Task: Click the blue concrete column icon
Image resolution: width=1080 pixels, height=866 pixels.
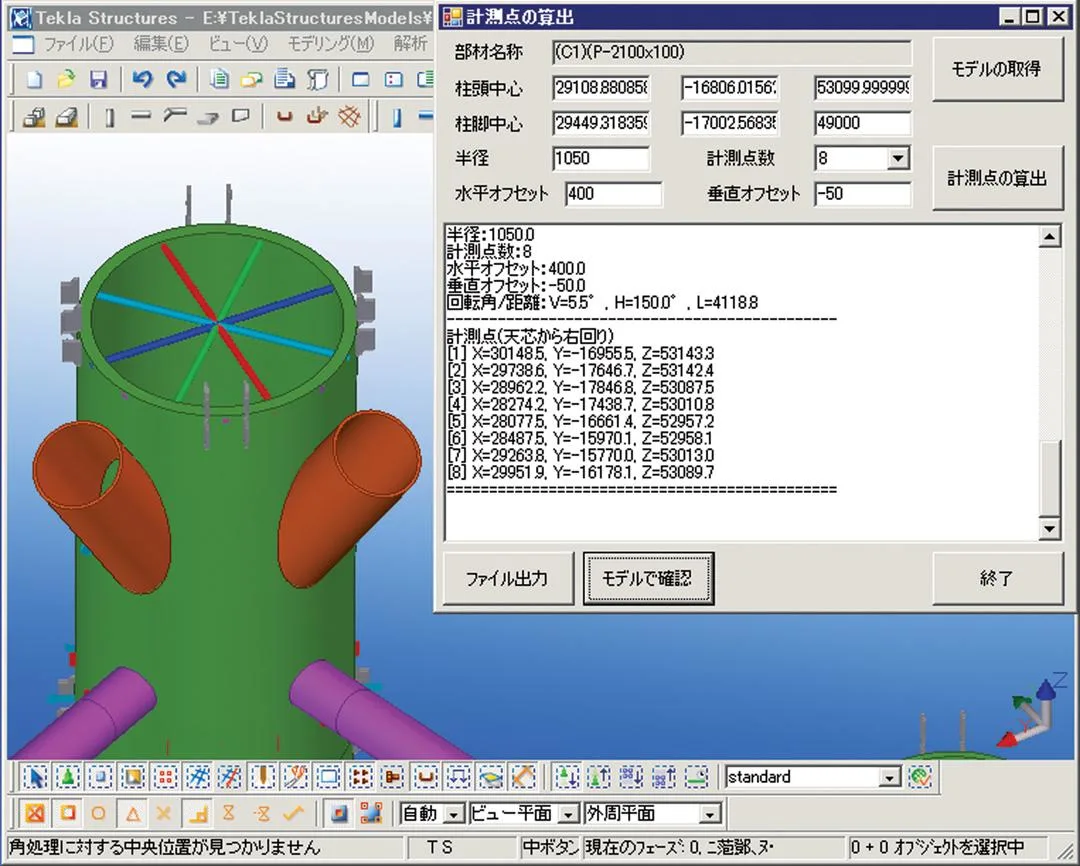Action: coord(396,117)
